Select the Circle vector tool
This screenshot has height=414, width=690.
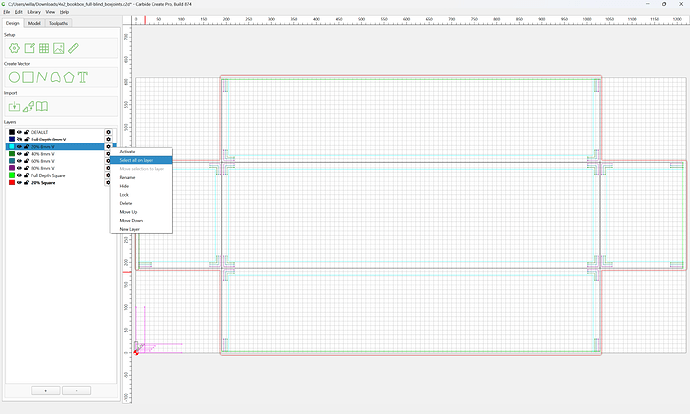click(14, 77)
